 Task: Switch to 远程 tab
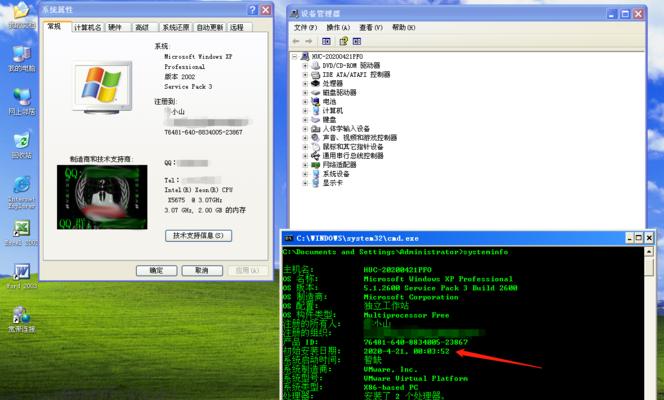(x=238, y=28)
